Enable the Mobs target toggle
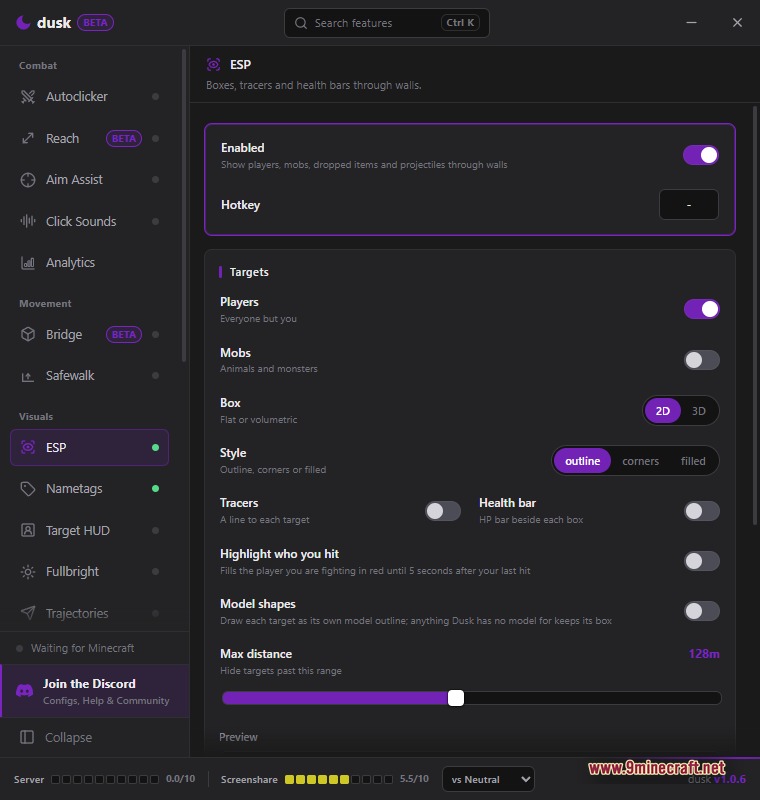 pos(702,360)
